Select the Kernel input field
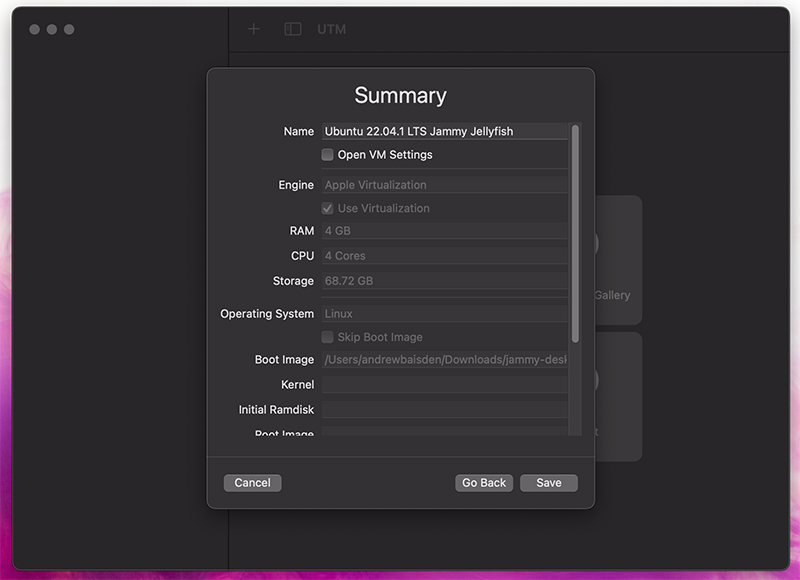Viewport: 800px width, 580px height. tap(445, 384)
